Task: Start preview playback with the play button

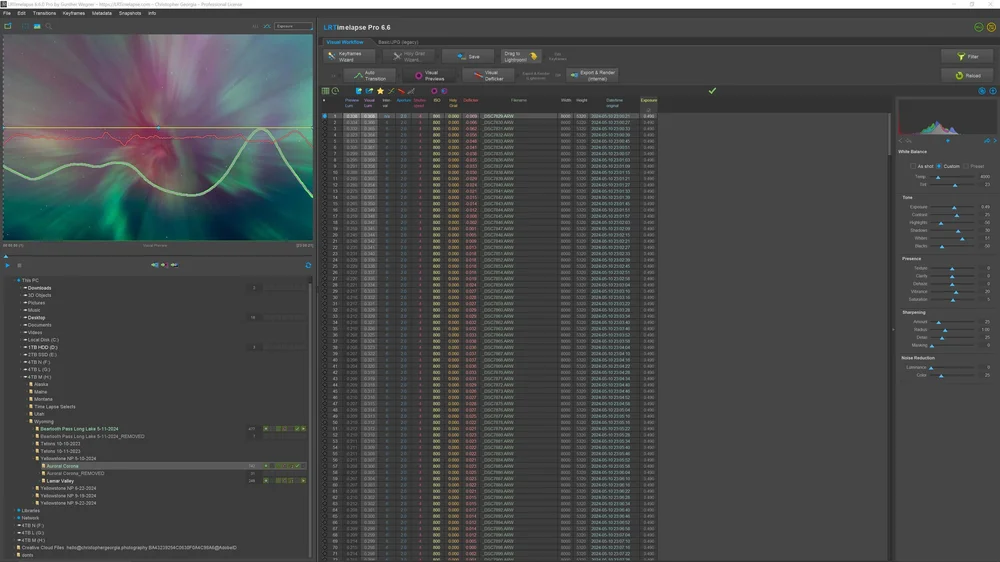Action: (8, 265)
